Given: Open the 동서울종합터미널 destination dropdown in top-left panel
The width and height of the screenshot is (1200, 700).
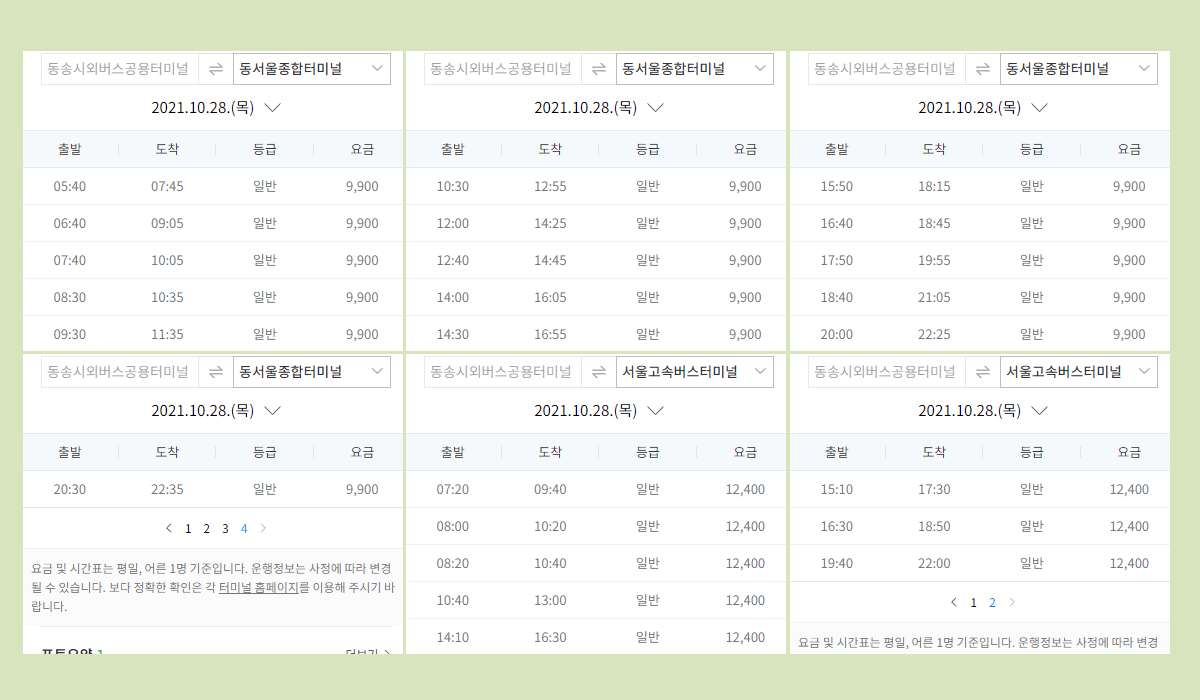Looking at the screenshot, I should (313, 68).
